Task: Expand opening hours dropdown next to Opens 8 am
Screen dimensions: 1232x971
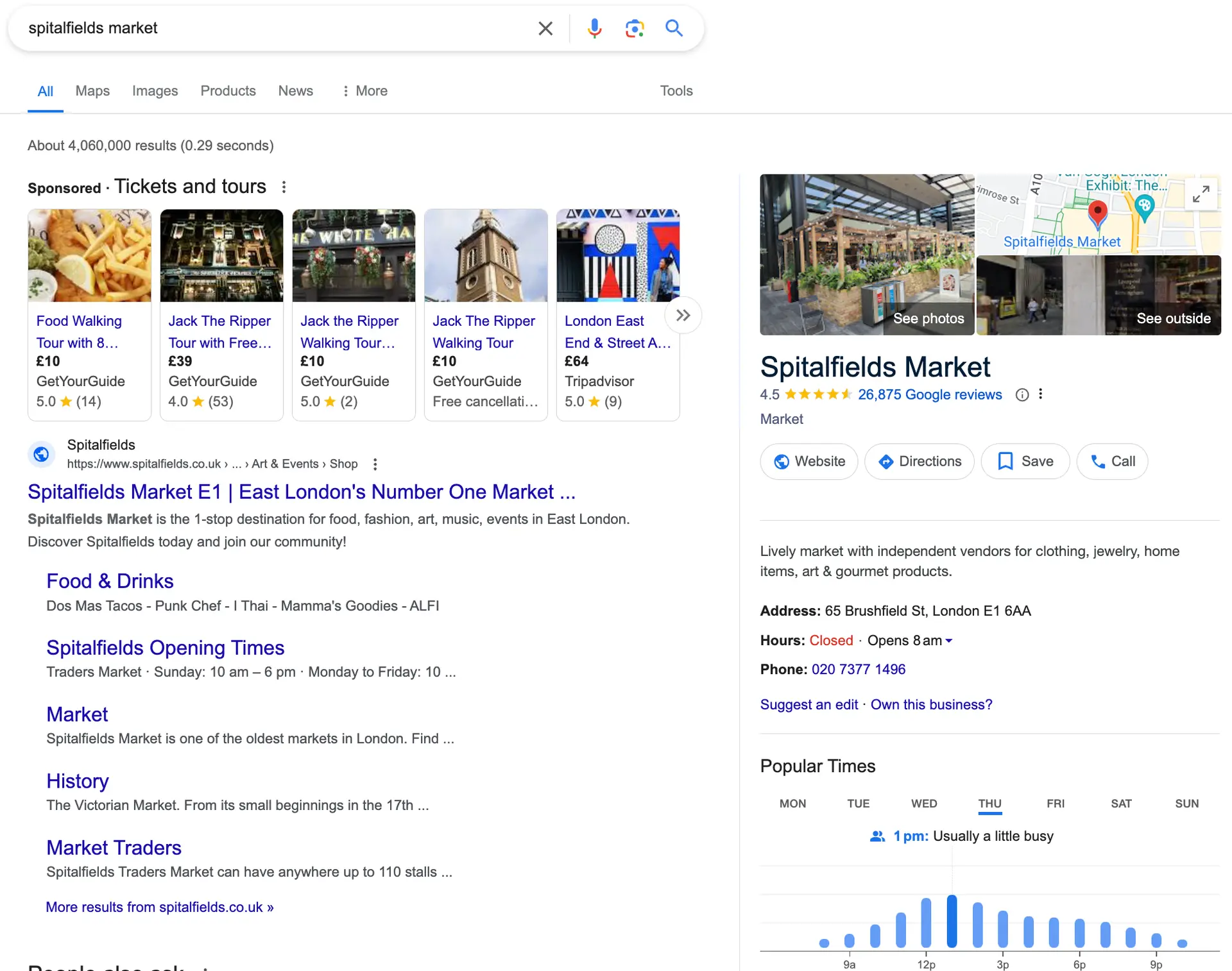Action: tap(949, 641)
